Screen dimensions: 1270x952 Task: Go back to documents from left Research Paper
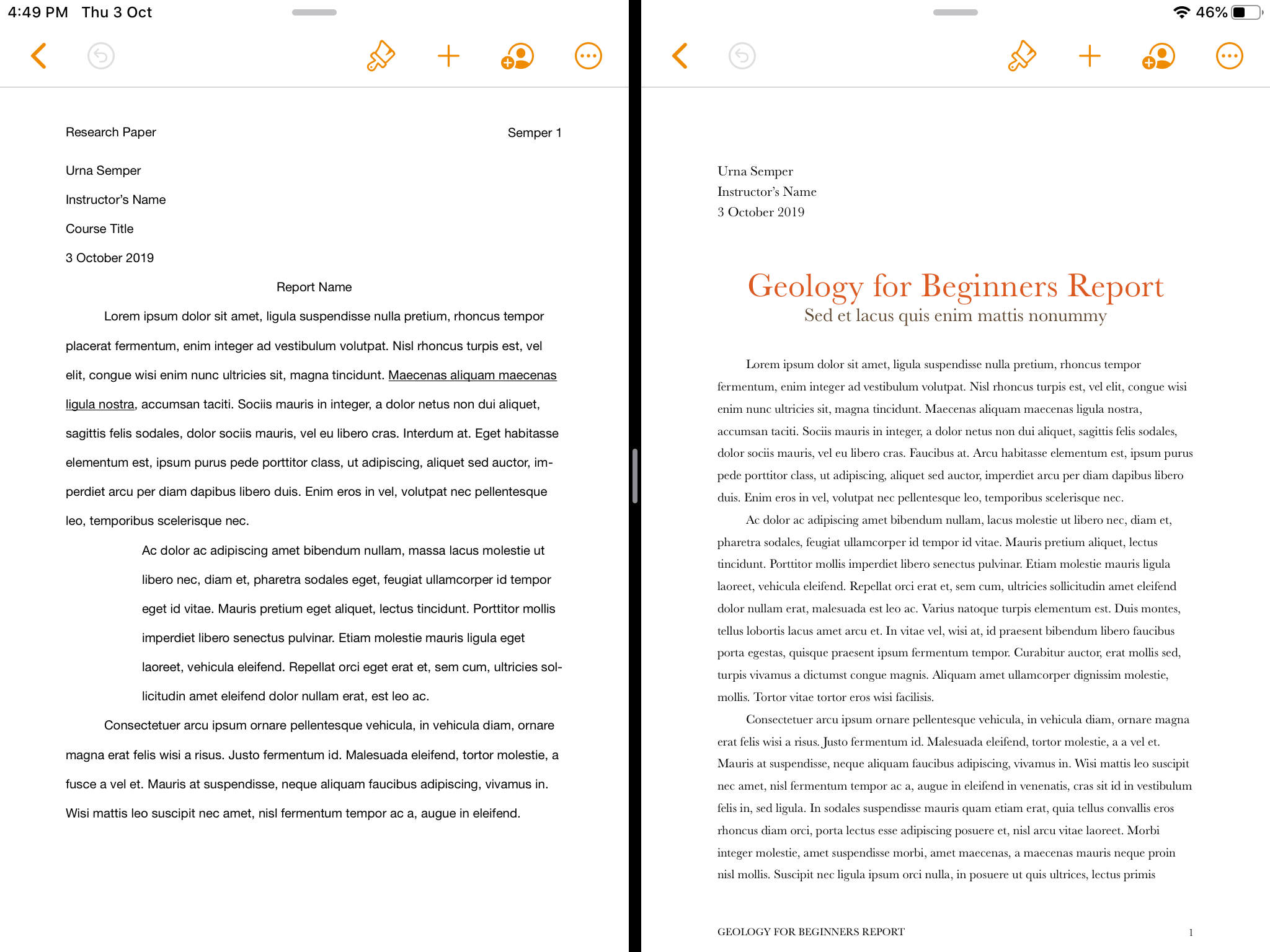pyautogui.click(x=39, y=56)
